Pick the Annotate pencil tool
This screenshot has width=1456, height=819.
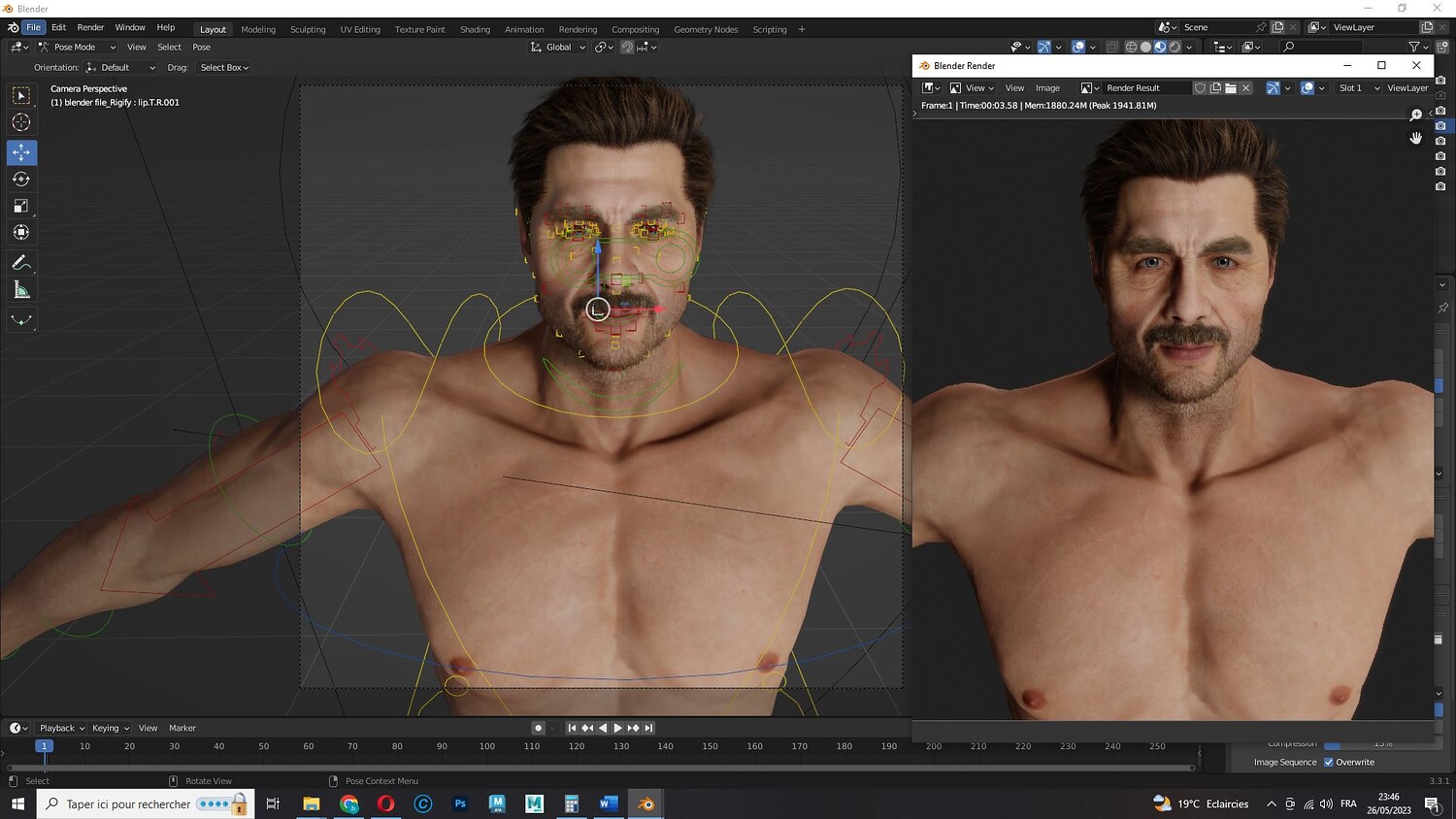[21, 263]
